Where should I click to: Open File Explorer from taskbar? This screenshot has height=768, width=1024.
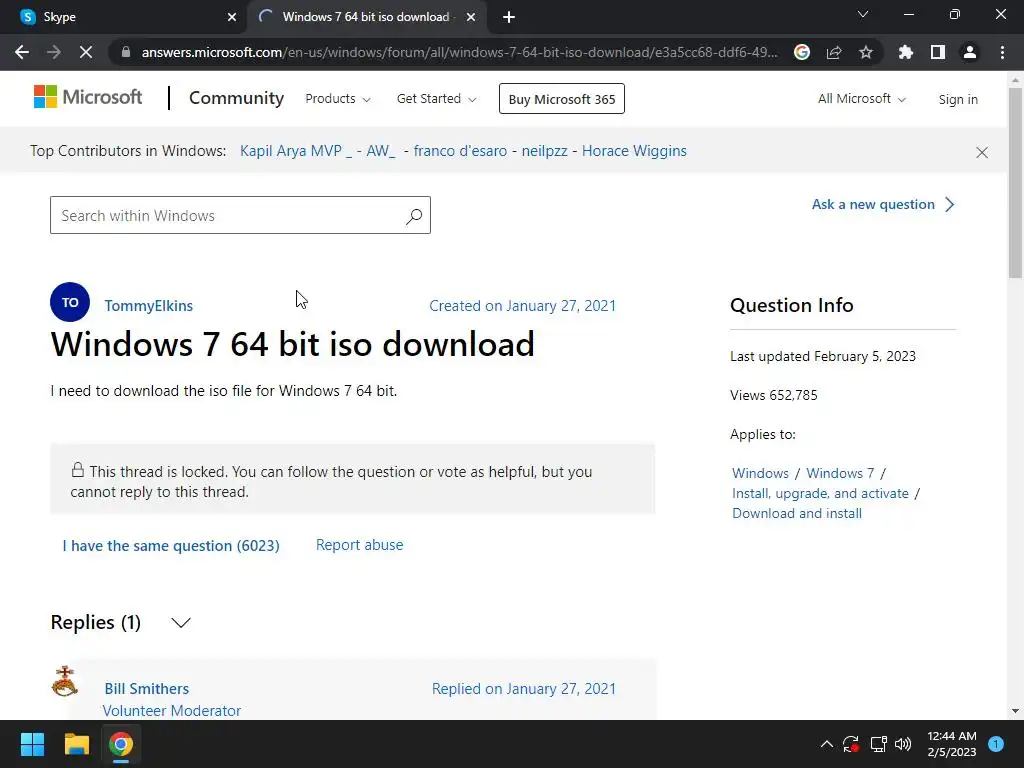point(76,744)
